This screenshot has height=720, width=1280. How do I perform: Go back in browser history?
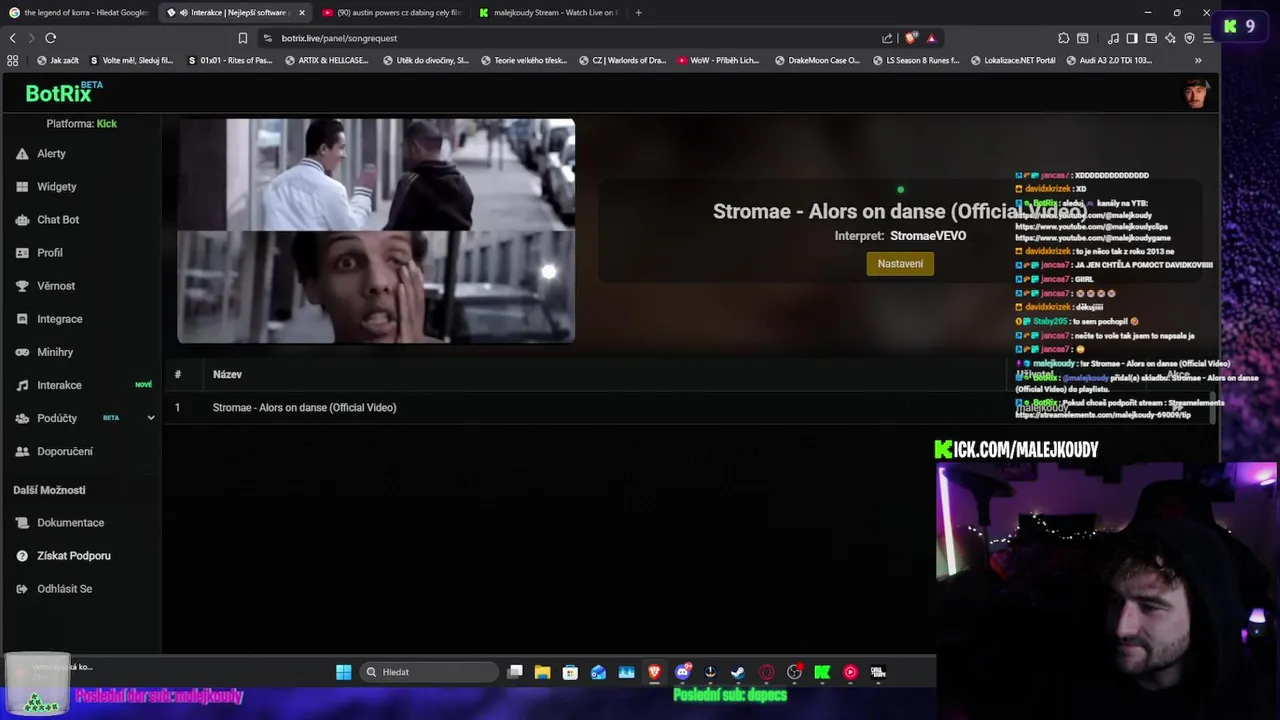(x=12, y=38)
